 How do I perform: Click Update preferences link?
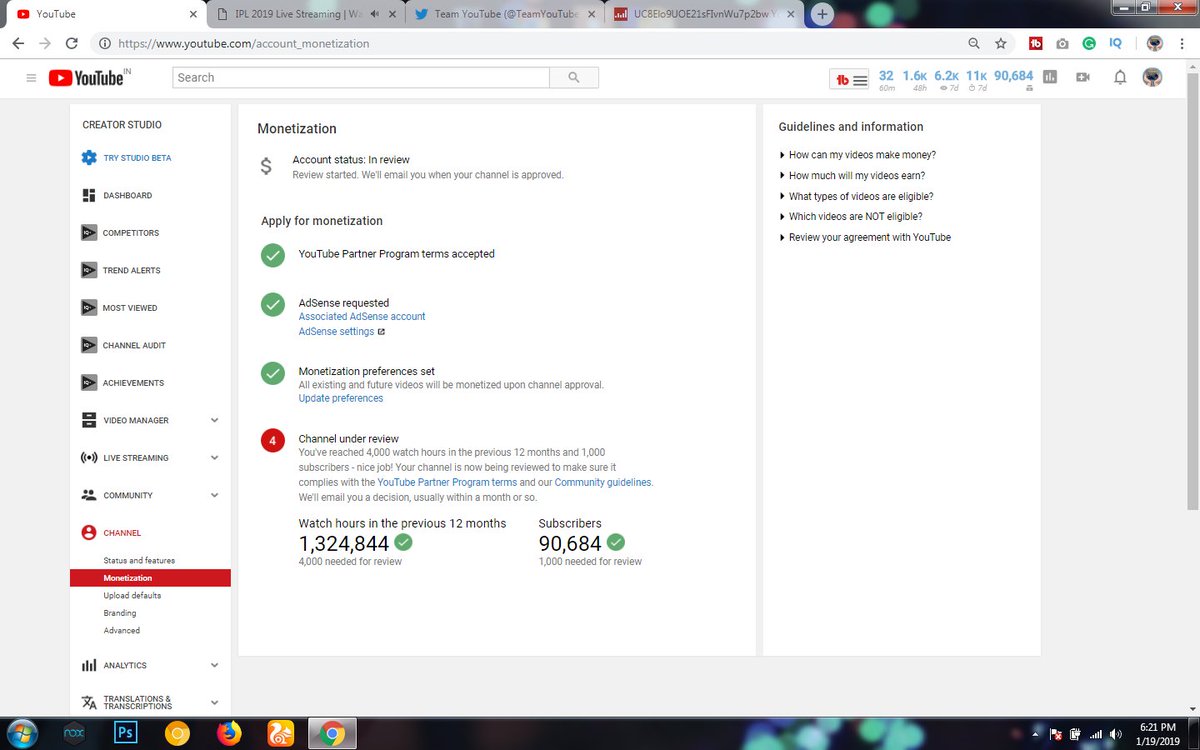341,398
